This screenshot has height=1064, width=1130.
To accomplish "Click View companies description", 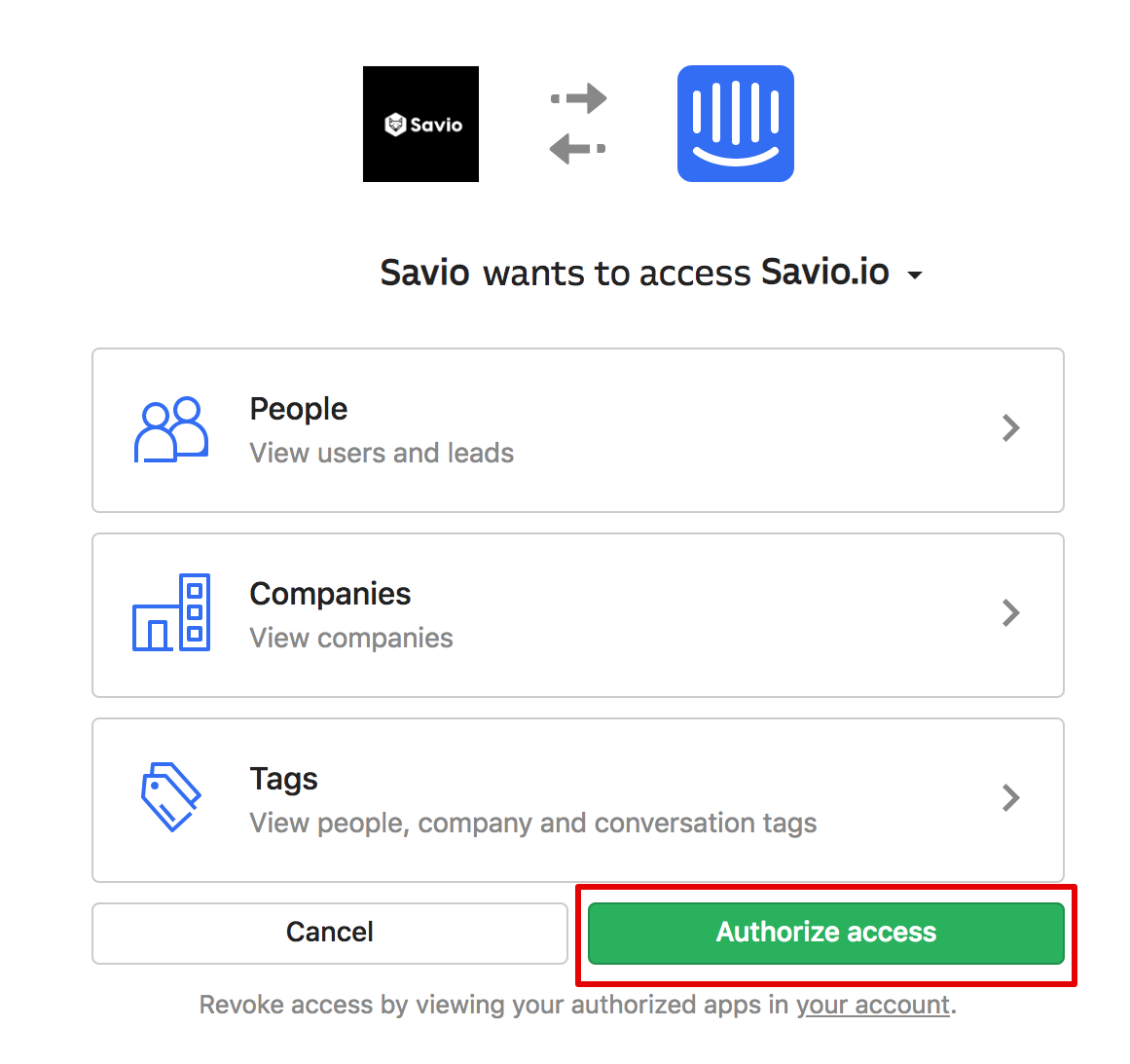I will (351, 638).
